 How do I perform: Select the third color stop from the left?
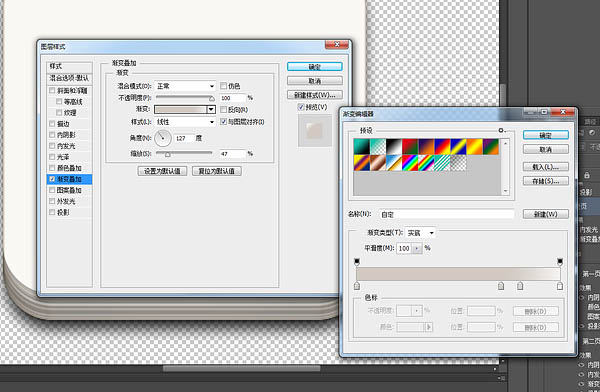[520, 286]
